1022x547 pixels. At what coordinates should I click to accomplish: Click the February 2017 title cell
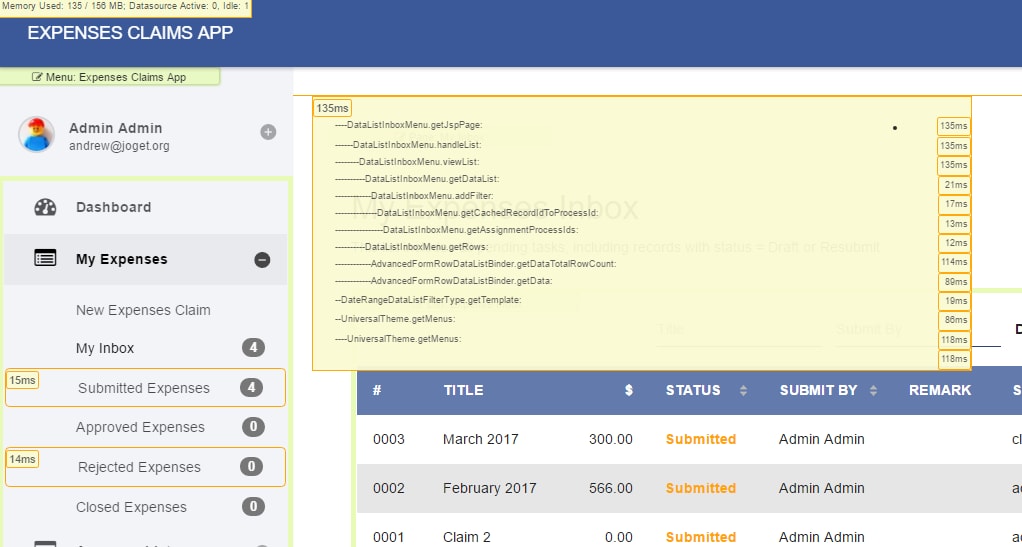tap(489, 488)
